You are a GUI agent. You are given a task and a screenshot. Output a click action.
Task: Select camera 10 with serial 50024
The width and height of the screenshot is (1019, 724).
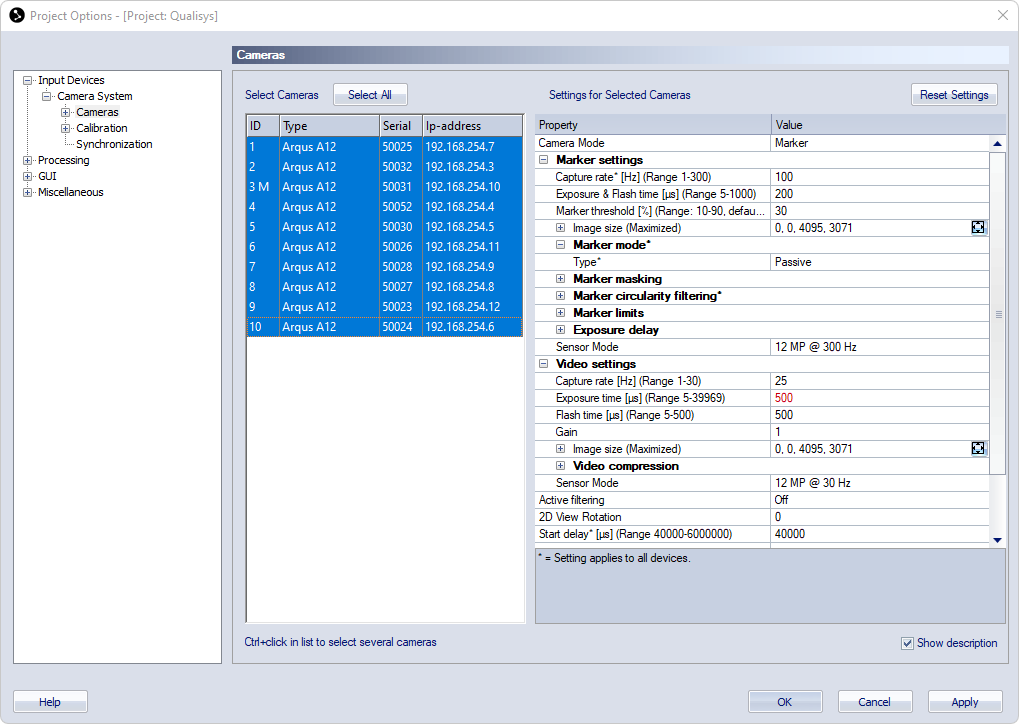coord(385,327)
